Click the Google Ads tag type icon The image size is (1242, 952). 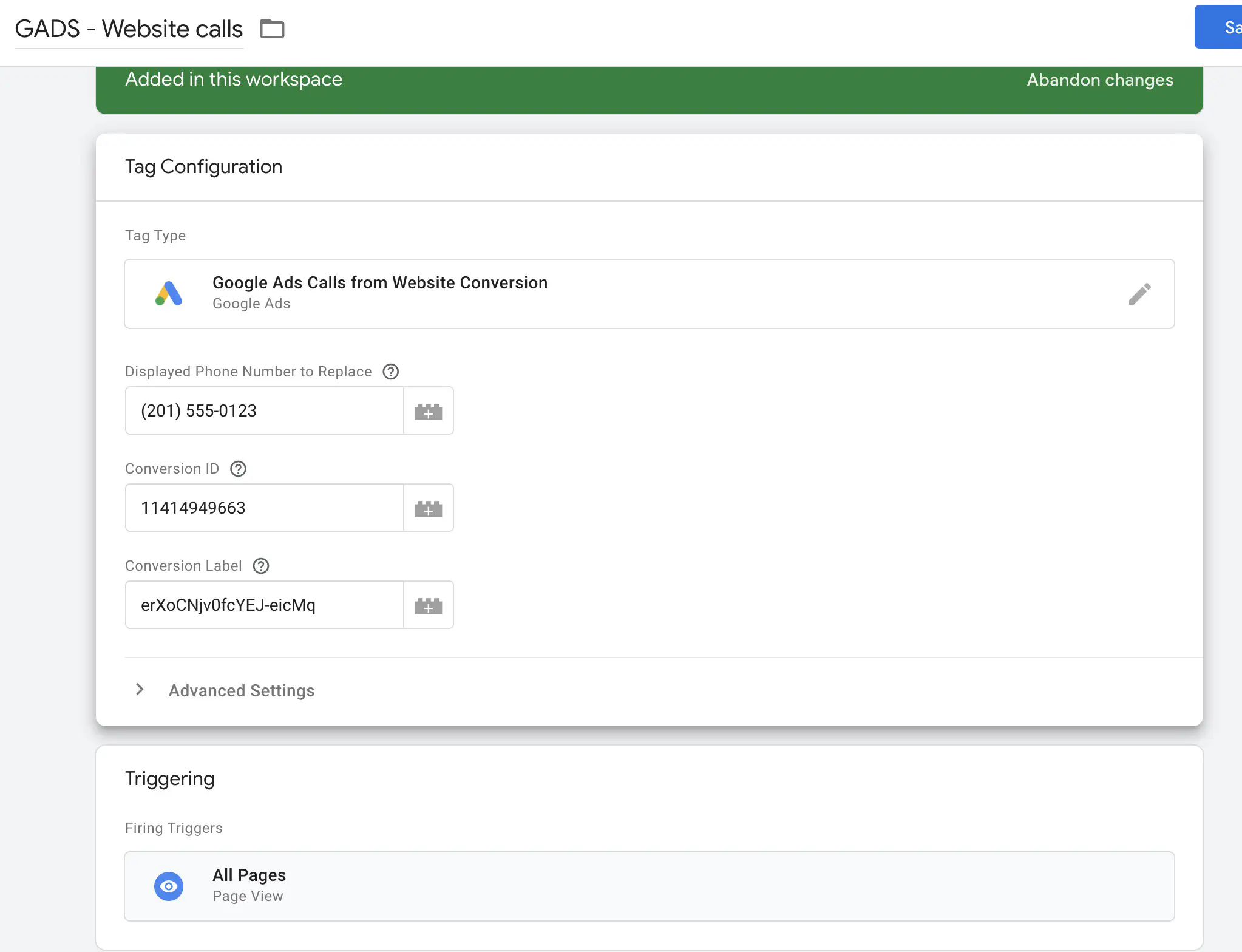[168, 293]
